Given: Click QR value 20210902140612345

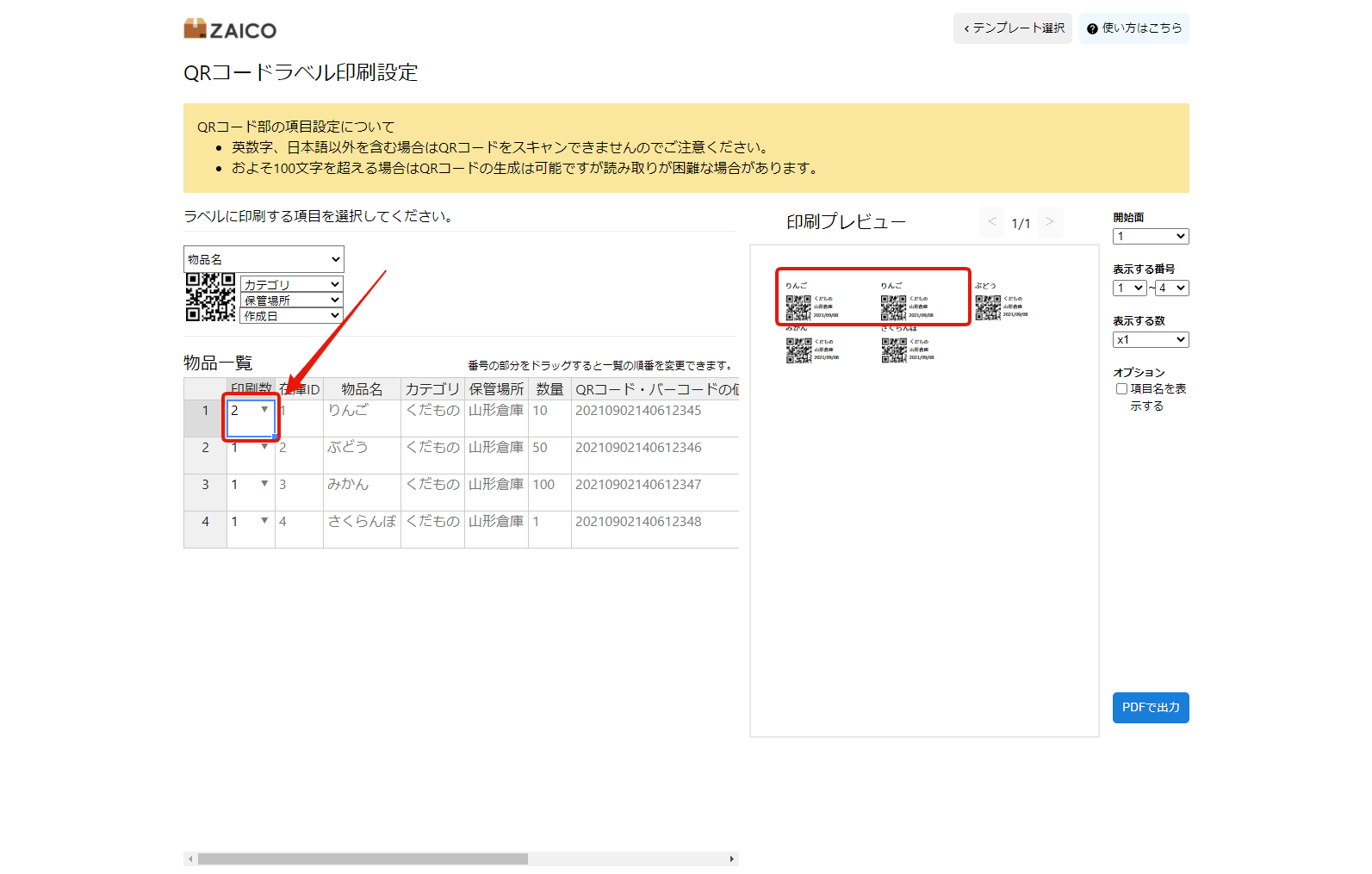Looking at the screenshot, I should 638,411.
